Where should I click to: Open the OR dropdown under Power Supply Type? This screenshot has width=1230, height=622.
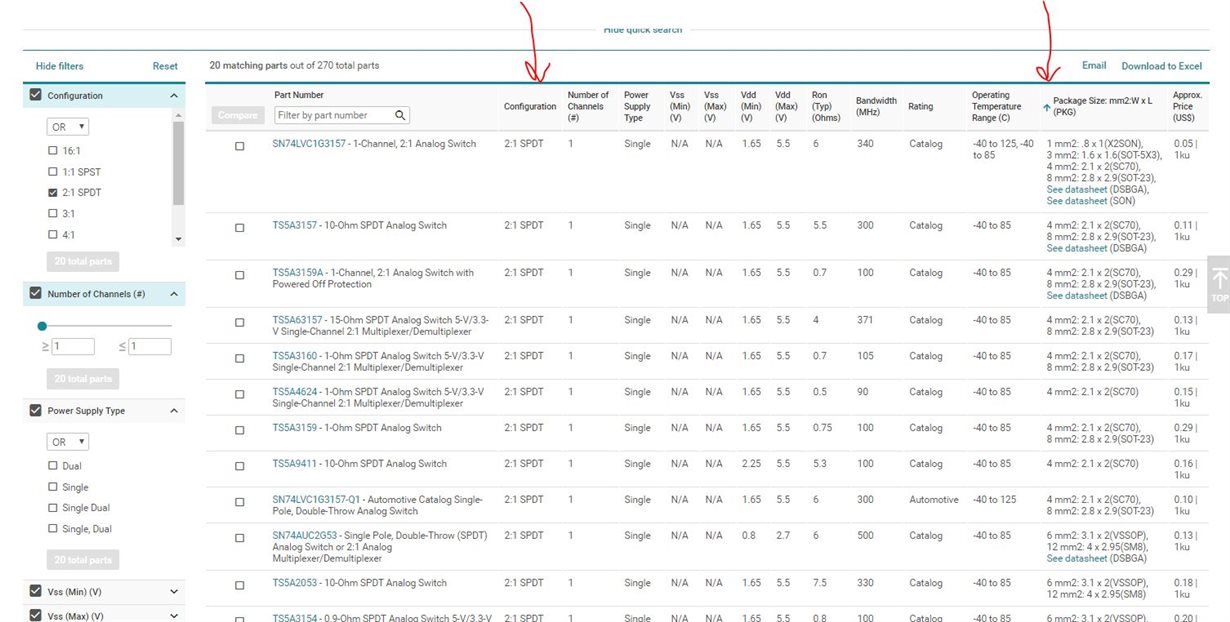[x=68, y=441]
